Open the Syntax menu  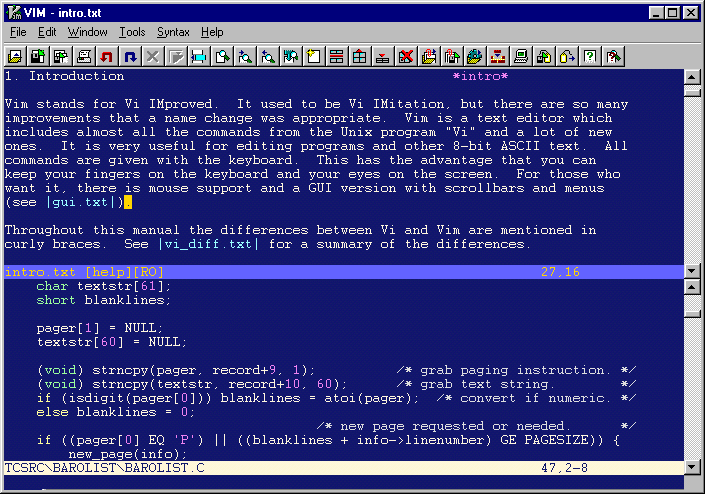(173, 32)
